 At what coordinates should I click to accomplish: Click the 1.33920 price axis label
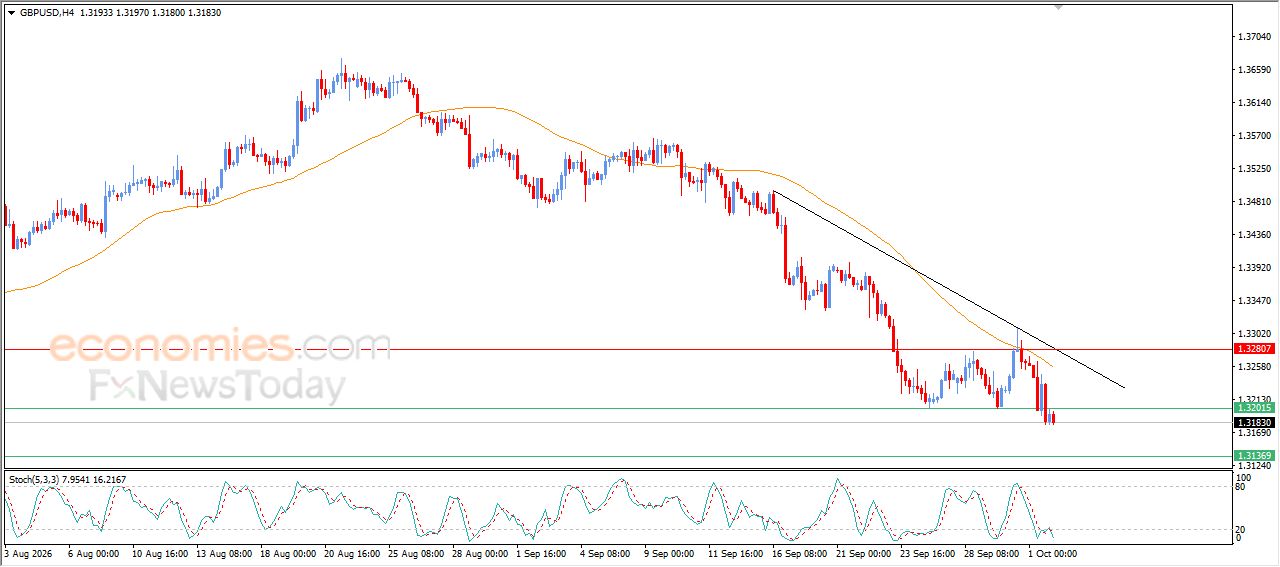[x=1254, y=268]
